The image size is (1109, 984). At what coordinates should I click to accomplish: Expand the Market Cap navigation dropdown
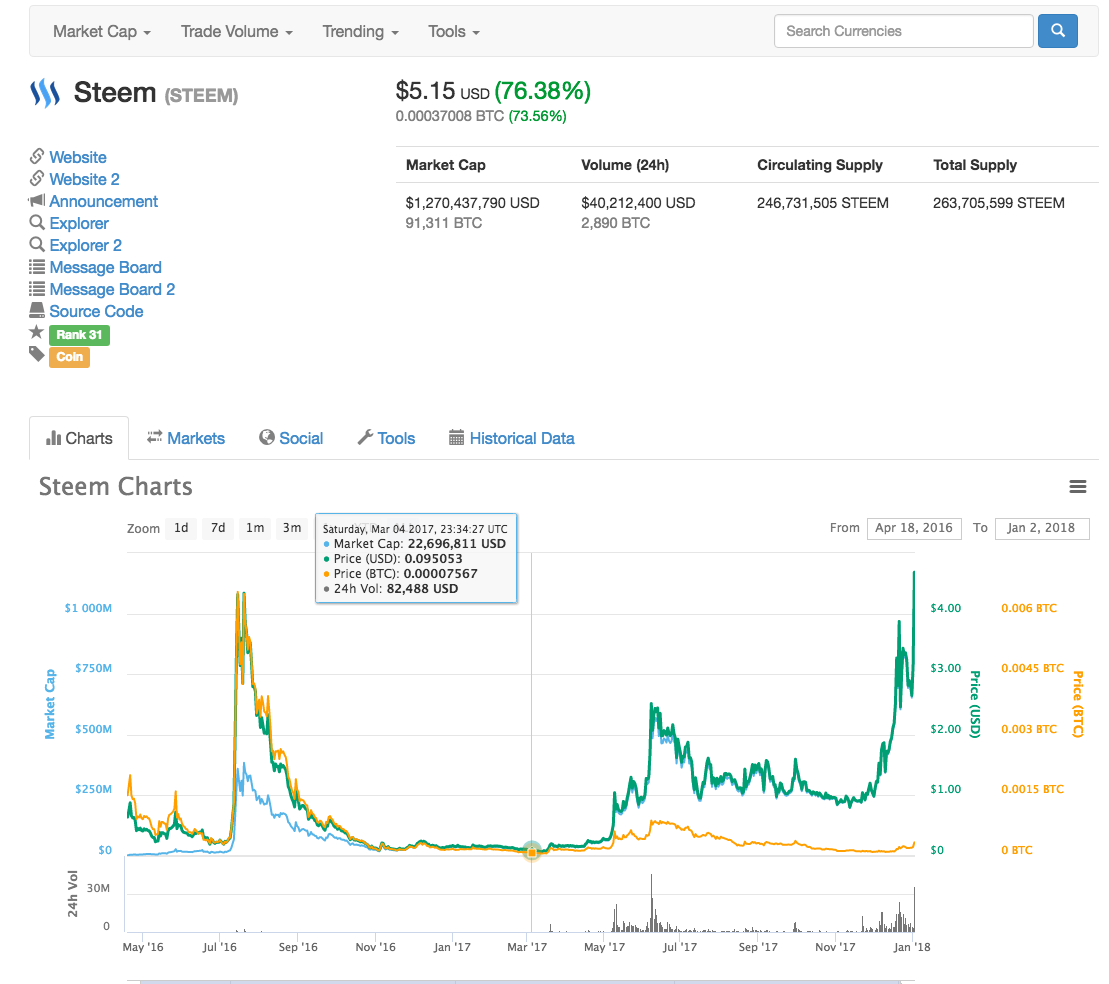pos(102,32)
